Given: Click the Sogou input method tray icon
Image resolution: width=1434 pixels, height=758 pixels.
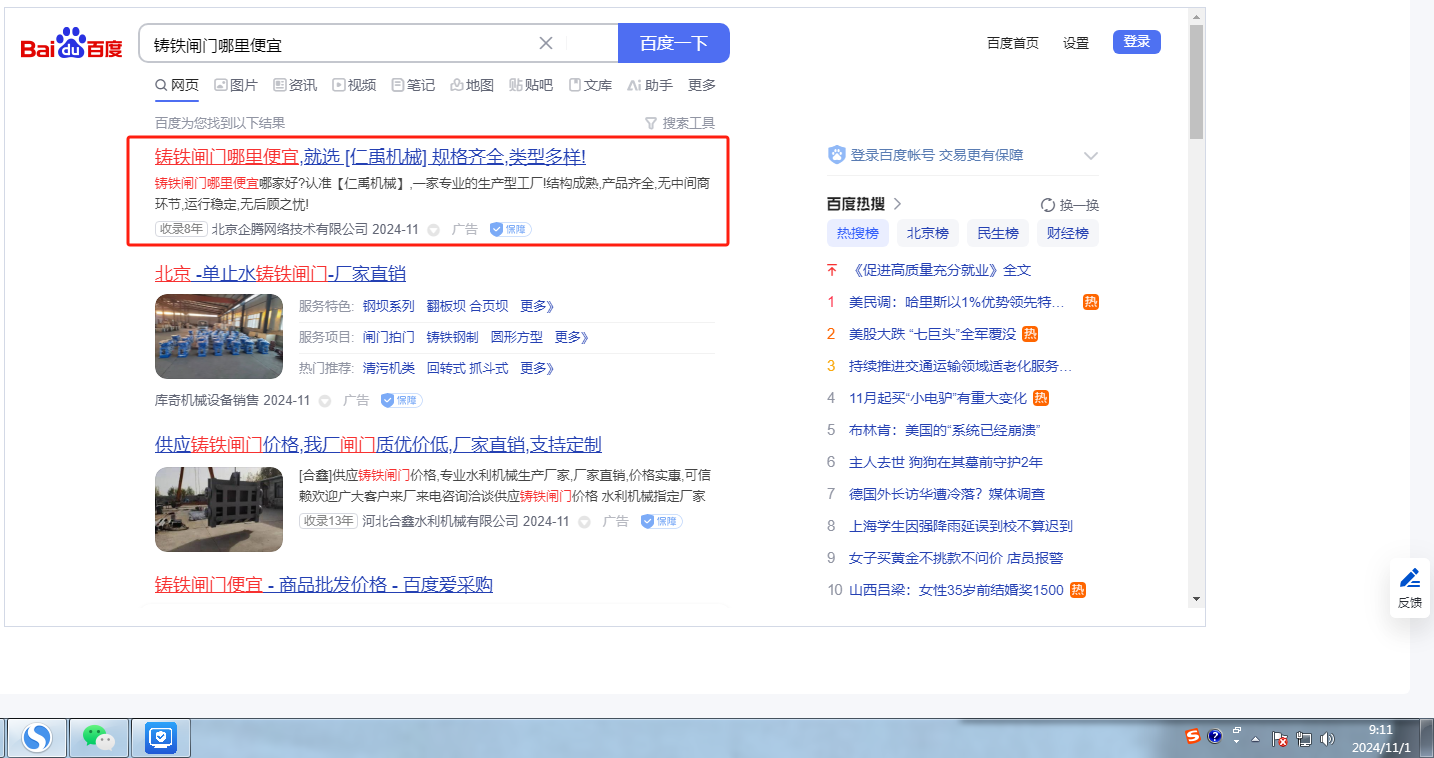Looking at the screenshot, I should point(1192,737).
